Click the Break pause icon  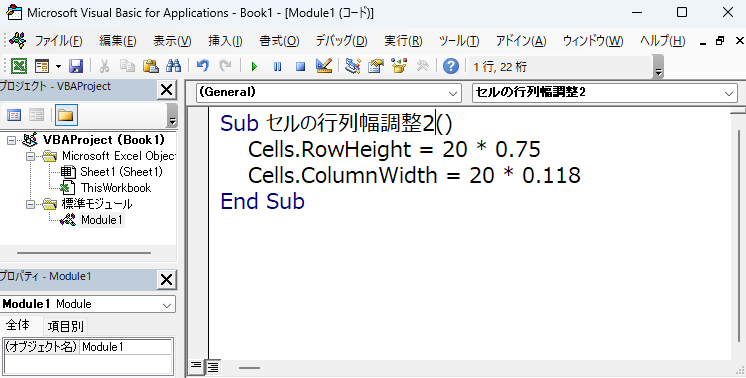[277, 67]
